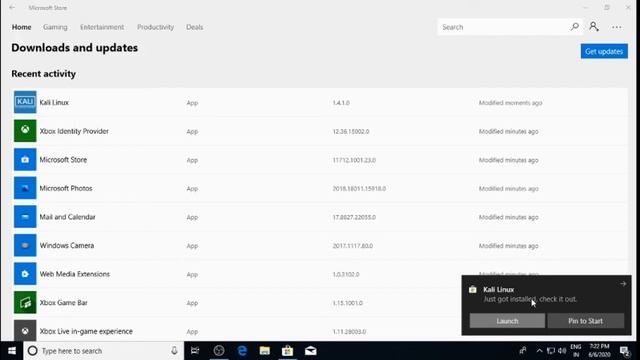Click the Get updates button
Image resolution: width=640 pixels, height=360 pixels.
604,51
